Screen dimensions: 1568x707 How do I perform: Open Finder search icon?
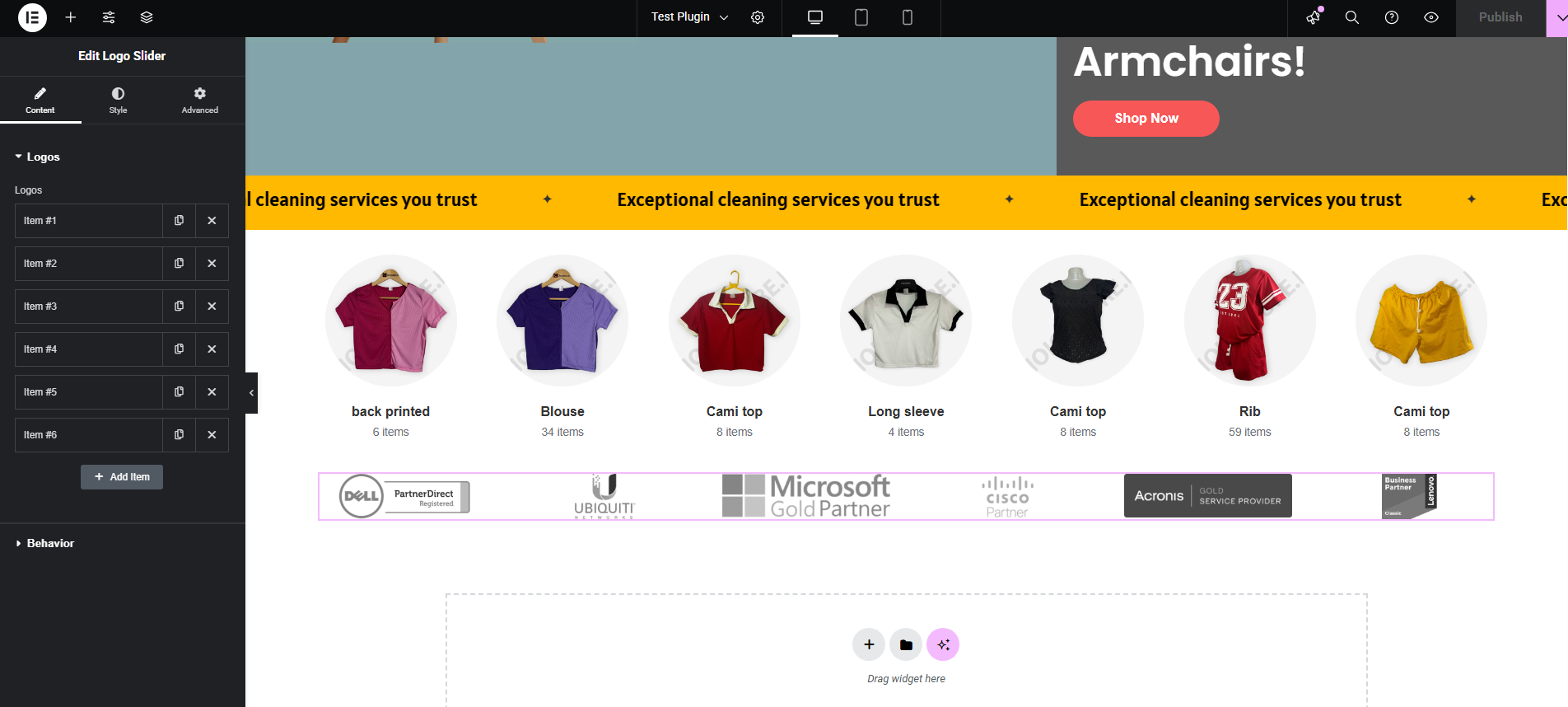pyautogui.click(x=1352, y=17)
